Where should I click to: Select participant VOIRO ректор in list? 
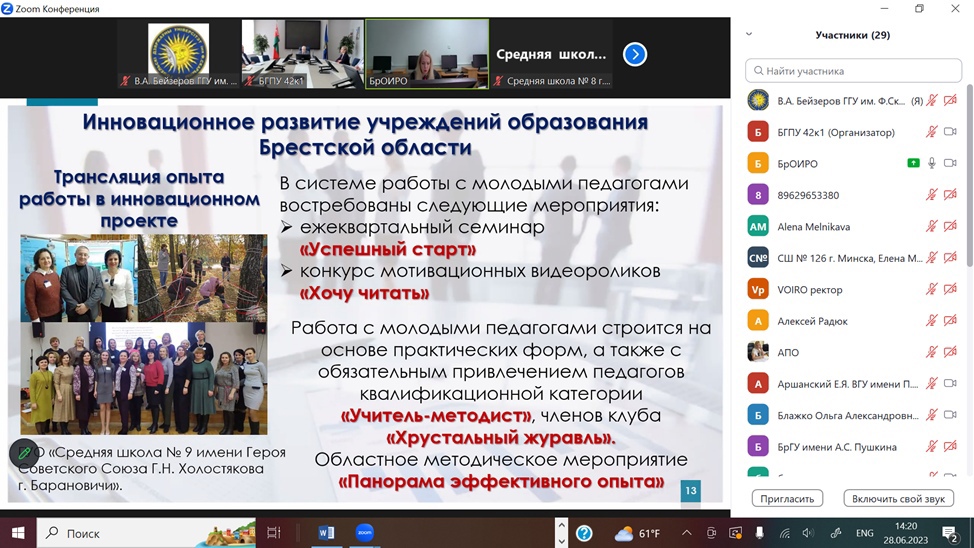(x=810, y=290)
